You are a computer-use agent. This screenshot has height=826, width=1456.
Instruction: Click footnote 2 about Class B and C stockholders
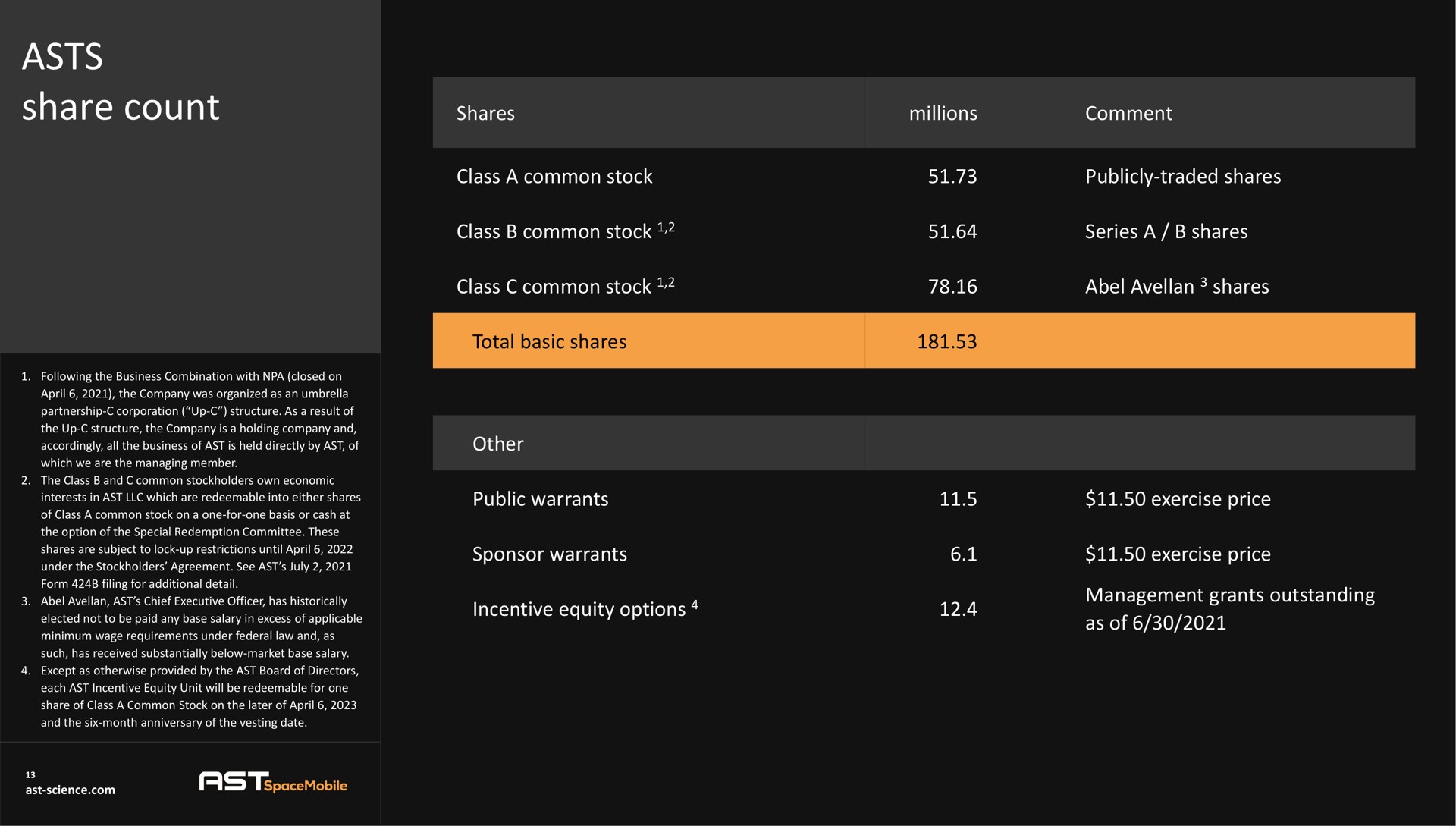(191, 532)
